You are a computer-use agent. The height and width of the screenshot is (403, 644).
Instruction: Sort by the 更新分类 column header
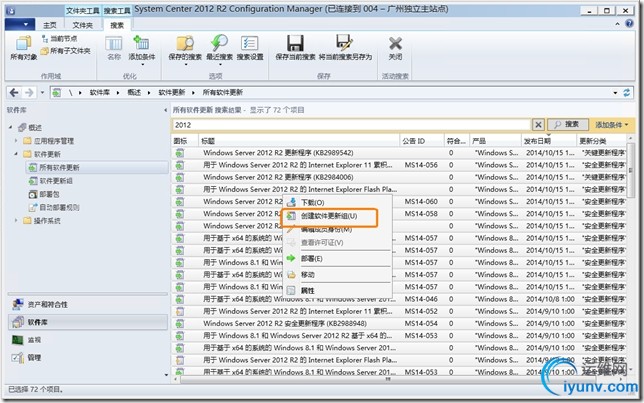[x=602, y=141]
